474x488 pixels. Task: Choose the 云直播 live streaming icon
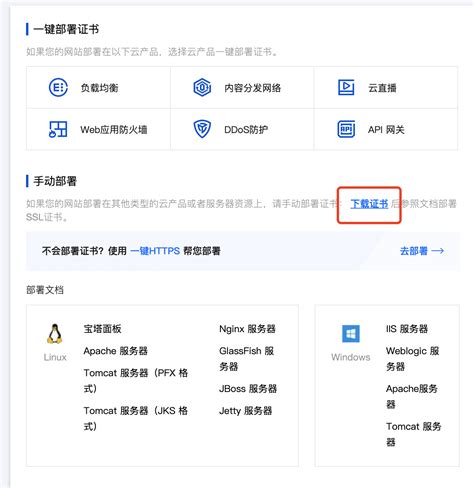(346, 87)
